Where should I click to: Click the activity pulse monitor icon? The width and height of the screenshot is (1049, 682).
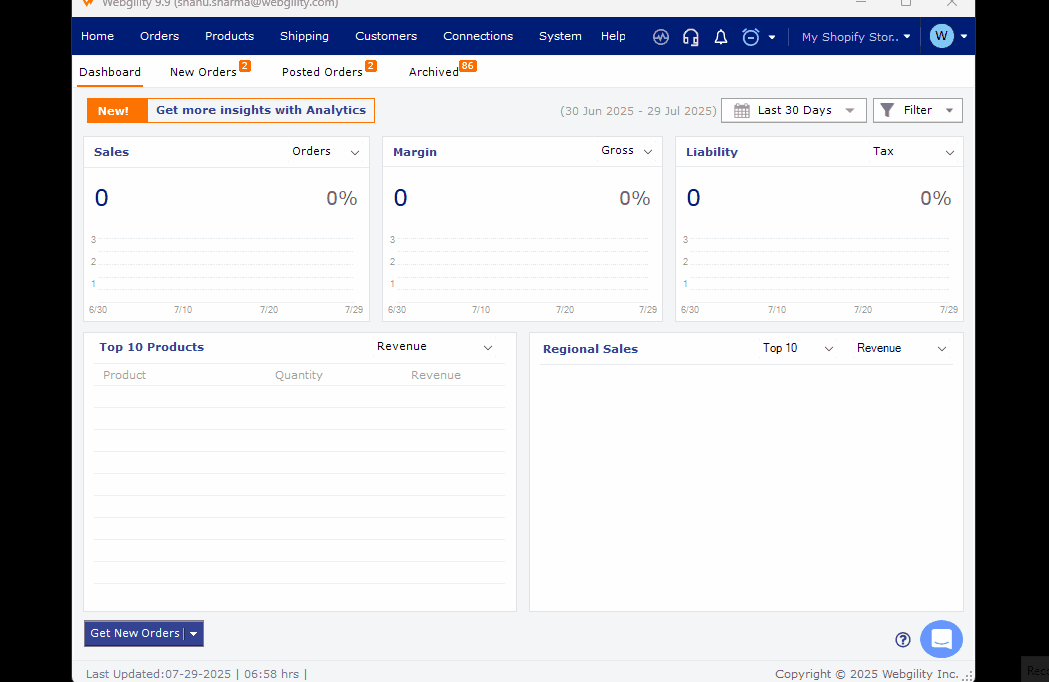point(660,37)
